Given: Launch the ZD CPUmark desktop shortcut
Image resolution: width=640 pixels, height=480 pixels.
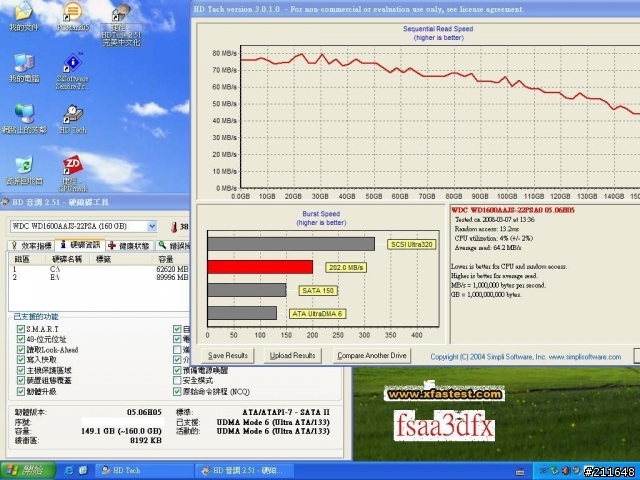Looking at the screenshot, I should (73, 173).
